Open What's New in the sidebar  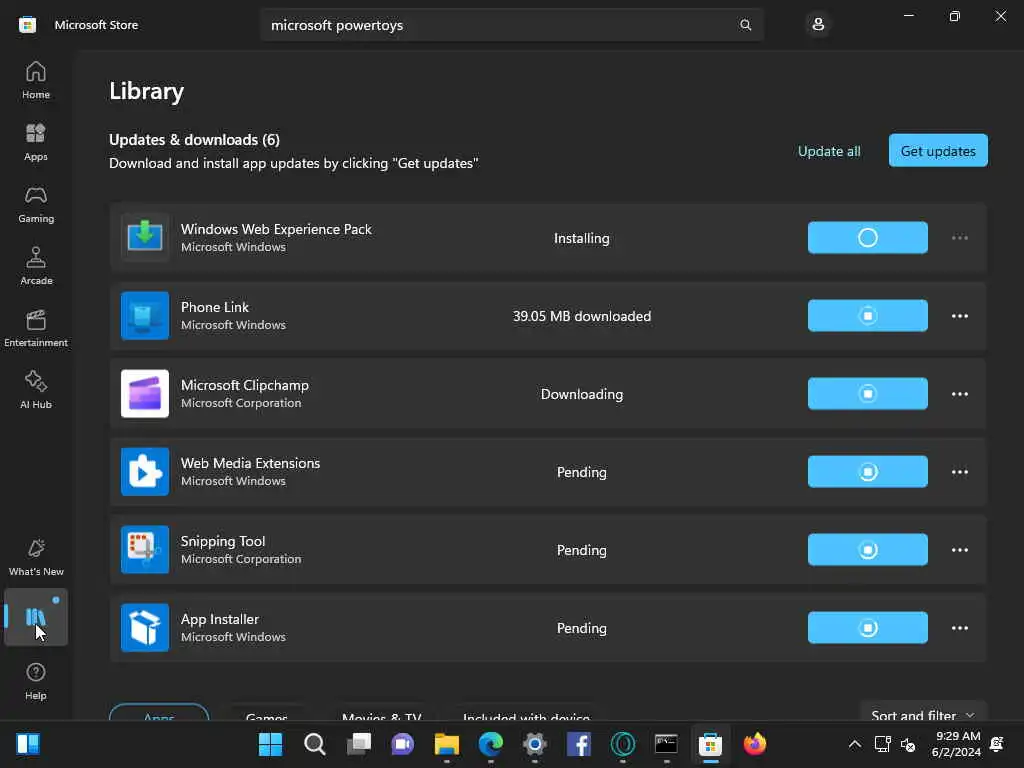tap(36, 558)
